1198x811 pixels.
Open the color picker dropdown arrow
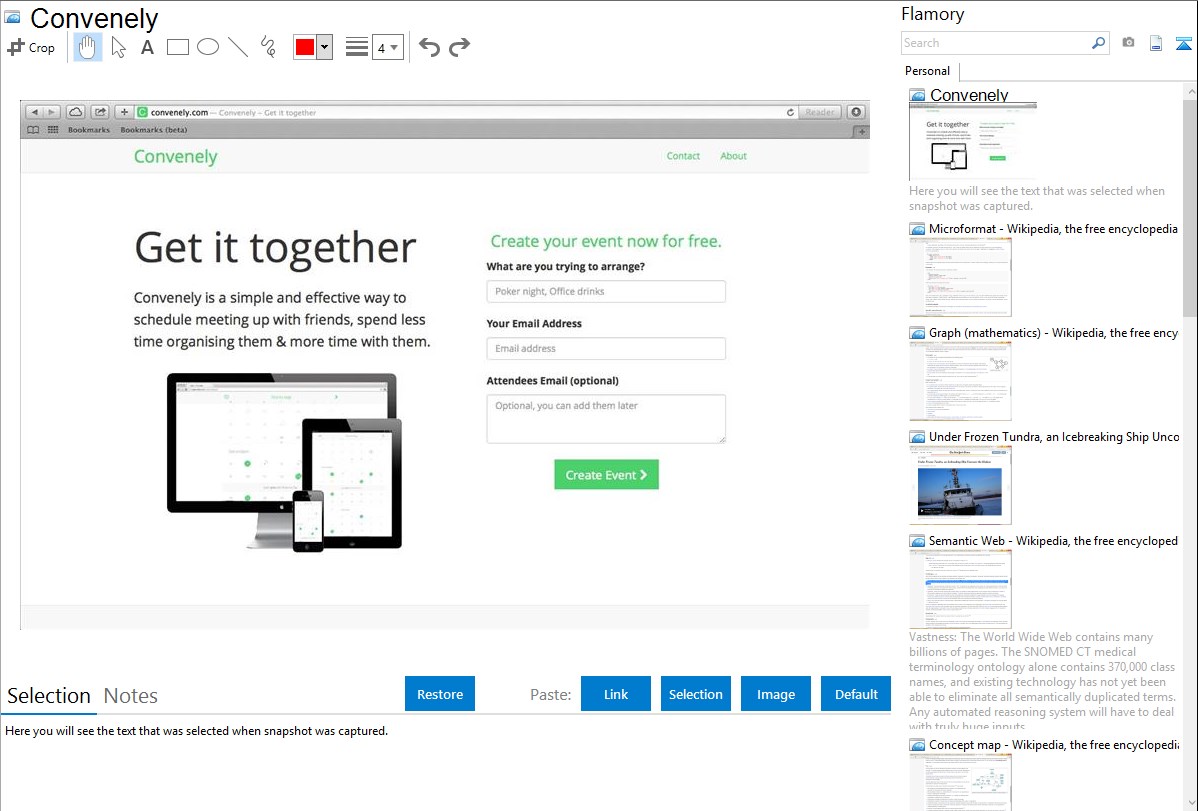point(325,47)
